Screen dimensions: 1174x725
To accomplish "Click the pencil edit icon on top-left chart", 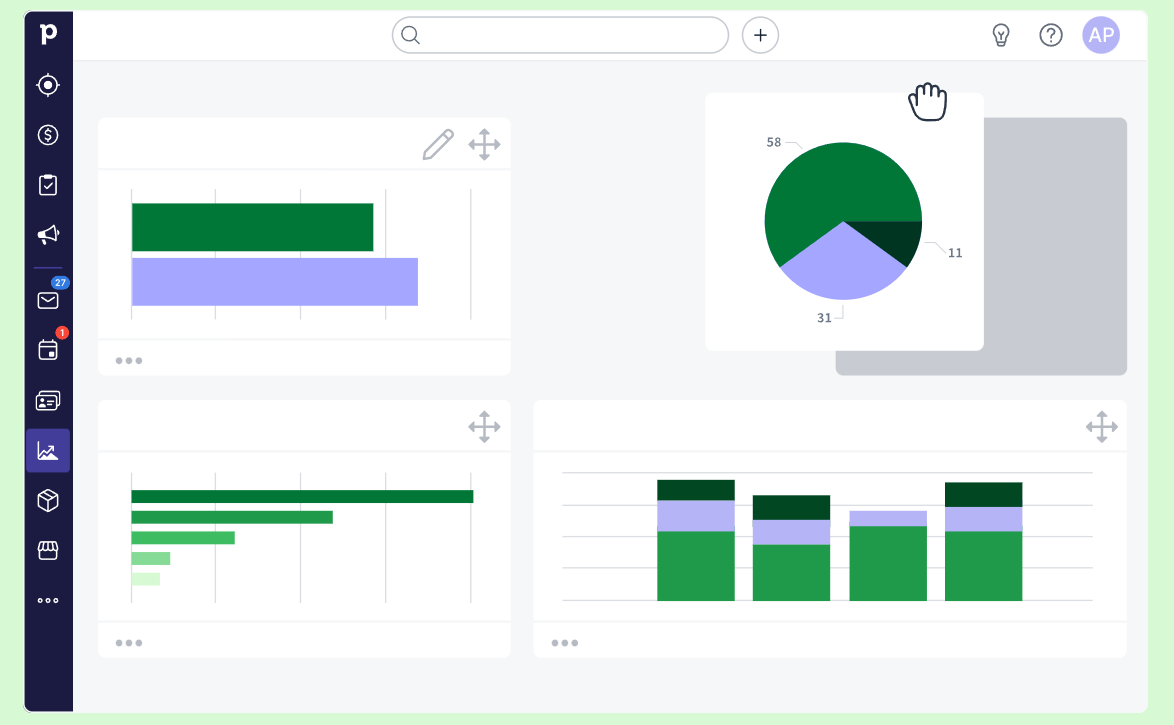I will point(438,145).
